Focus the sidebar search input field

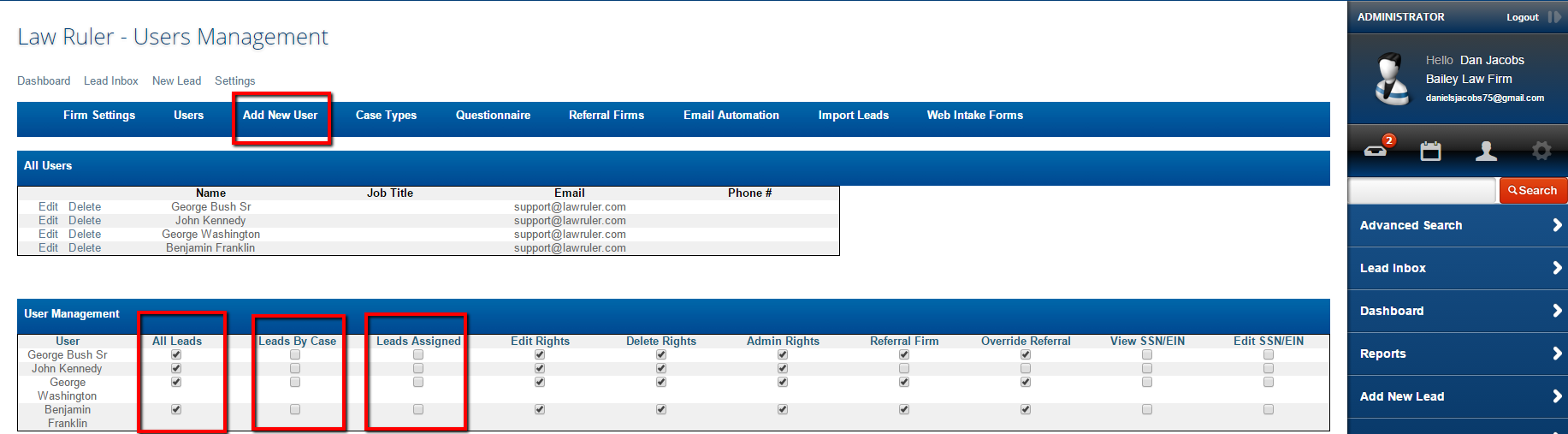pos(1423,191)
